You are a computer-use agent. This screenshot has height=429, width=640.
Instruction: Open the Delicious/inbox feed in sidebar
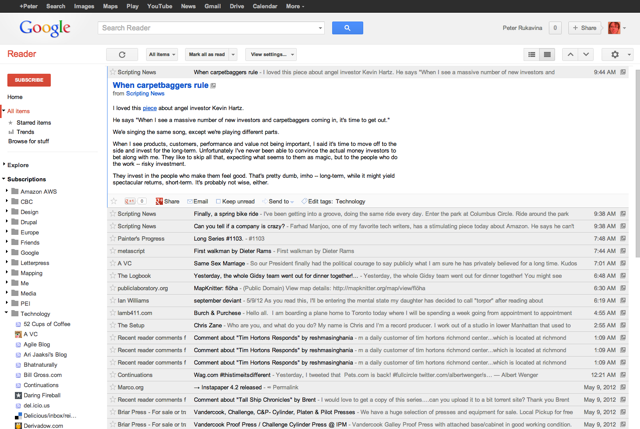tap(46, 416)
